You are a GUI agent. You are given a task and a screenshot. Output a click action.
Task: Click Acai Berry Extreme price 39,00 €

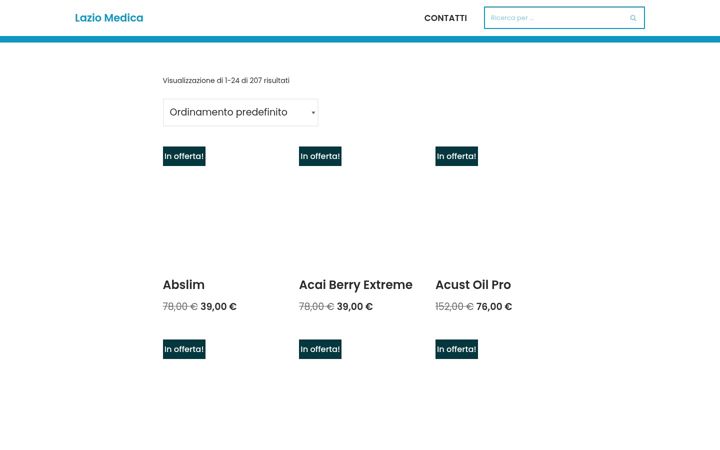[x=355, y=306]
